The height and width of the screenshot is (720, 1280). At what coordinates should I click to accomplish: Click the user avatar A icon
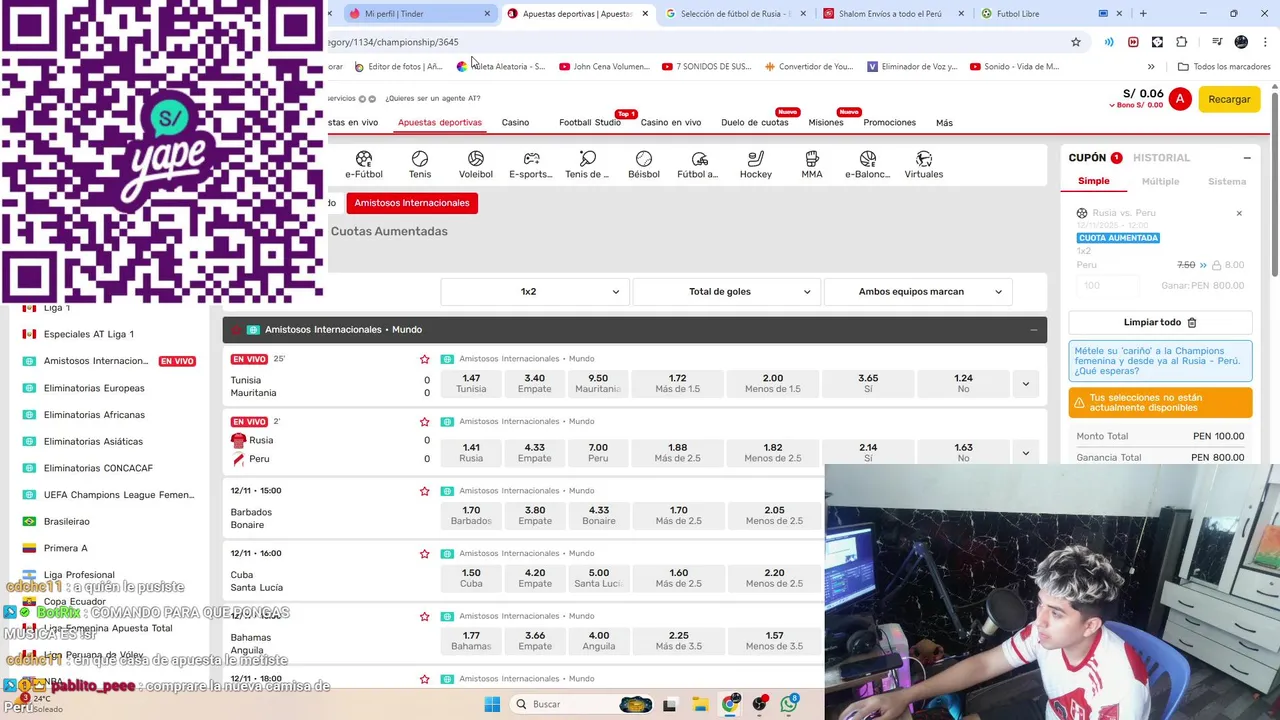point(1180,99)
